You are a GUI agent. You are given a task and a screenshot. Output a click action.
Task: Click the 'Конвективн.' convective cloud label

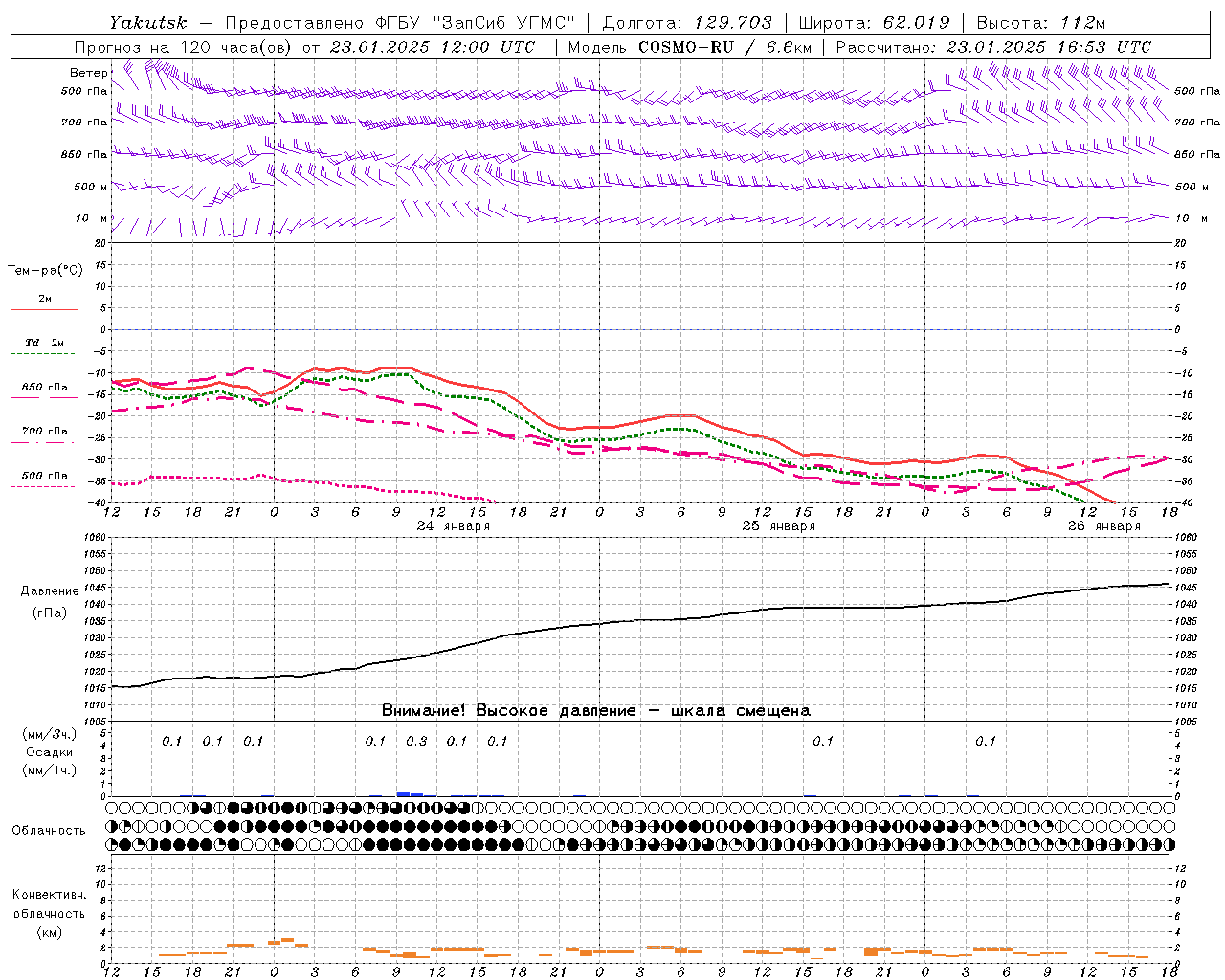[49, 894]
